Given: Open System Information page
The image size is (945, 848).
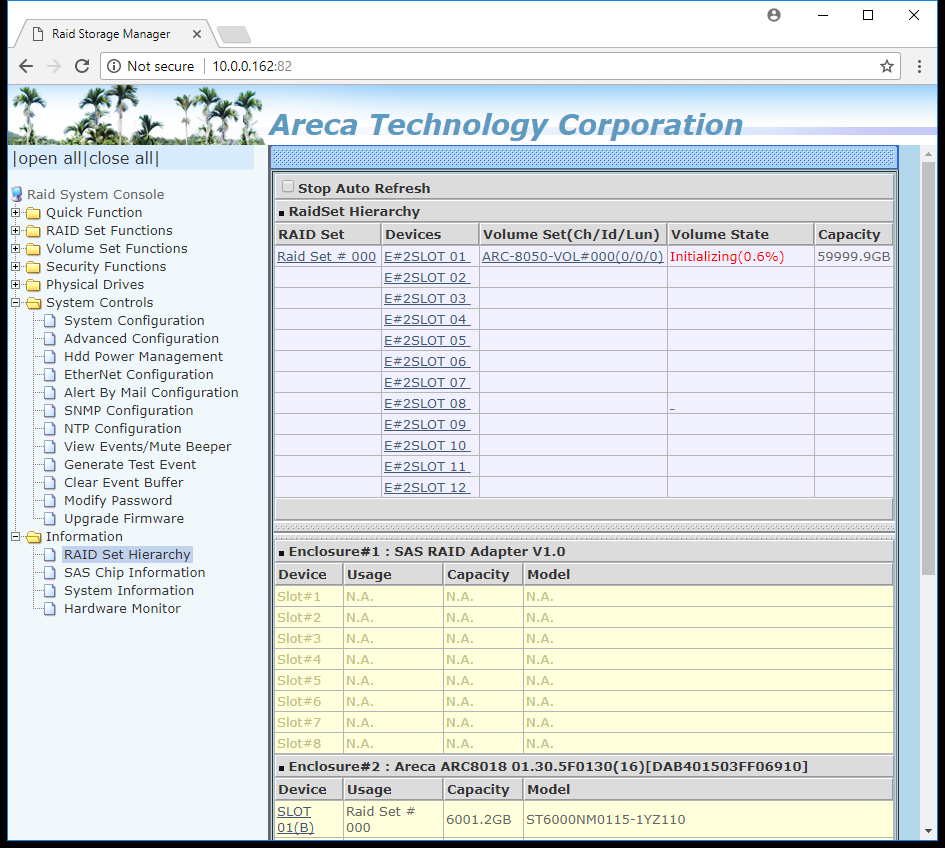Looking at the screenshot, I should point(129,591).
